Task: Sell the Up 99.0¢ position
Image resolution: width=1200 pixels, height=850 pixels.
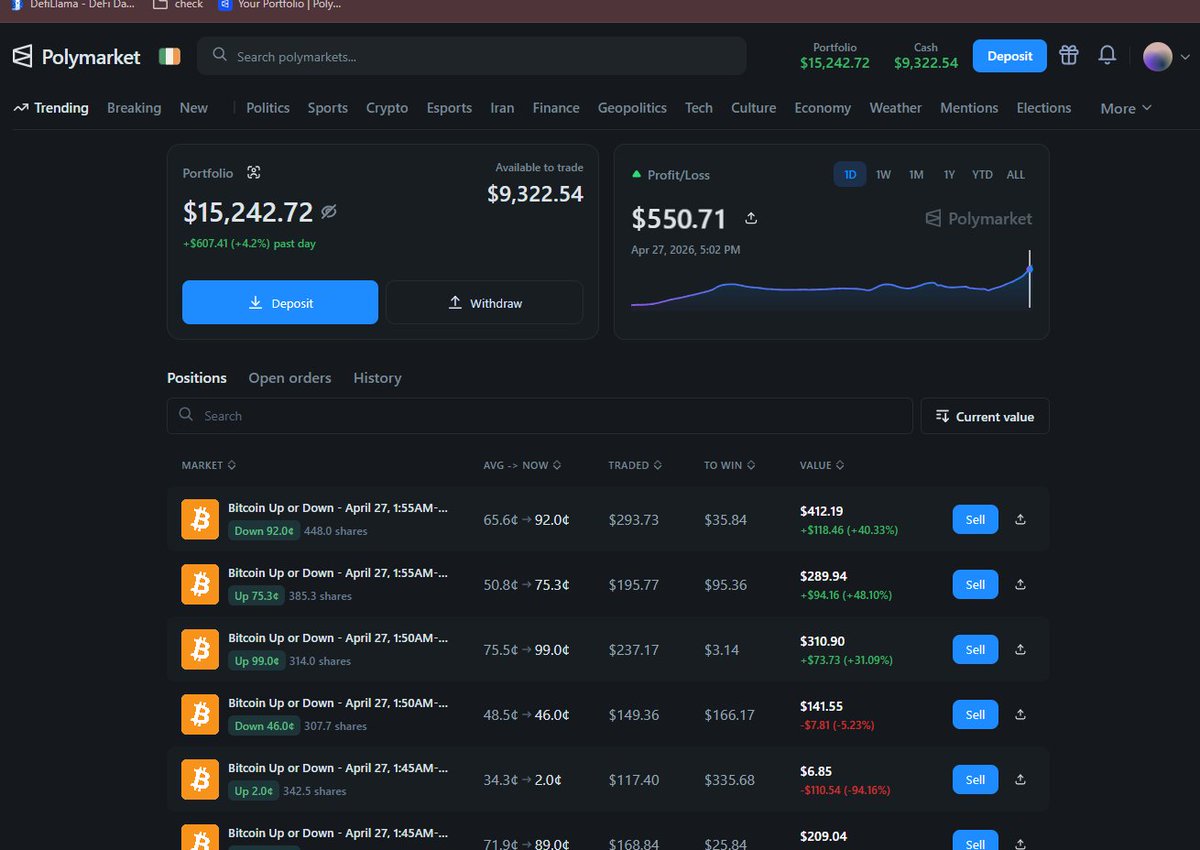Action: (975, 650)
